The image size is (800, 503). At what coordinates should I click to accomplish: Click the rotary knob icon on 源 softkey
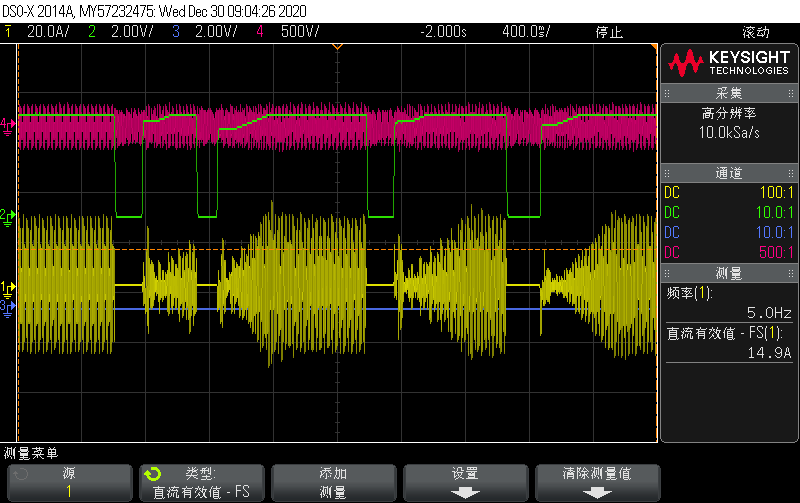20,475
